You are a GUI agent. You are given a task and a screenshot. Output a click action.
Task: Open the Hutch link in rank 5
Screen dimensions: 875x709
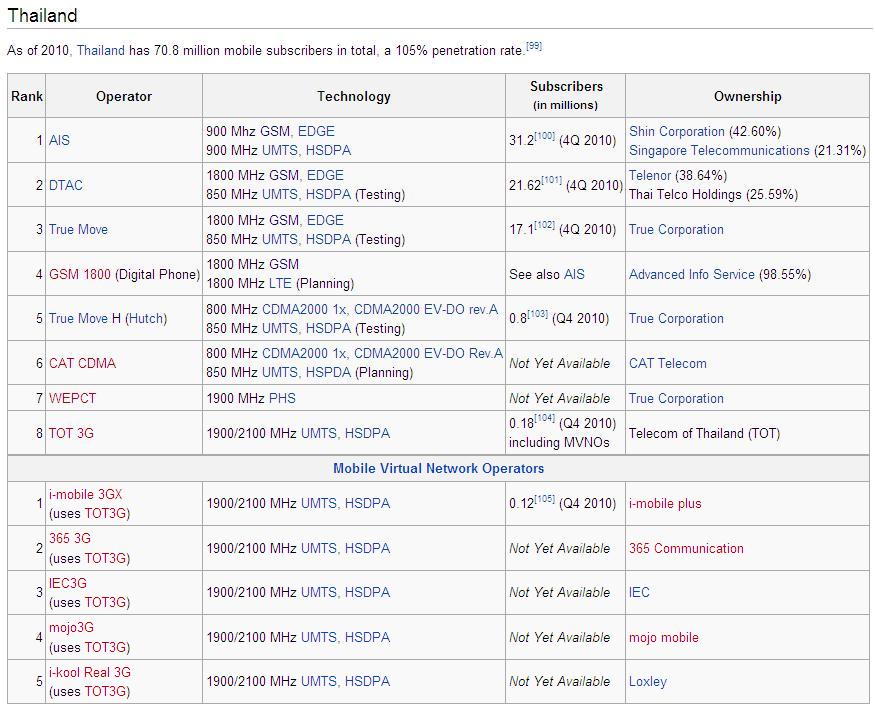coord(146,319)
